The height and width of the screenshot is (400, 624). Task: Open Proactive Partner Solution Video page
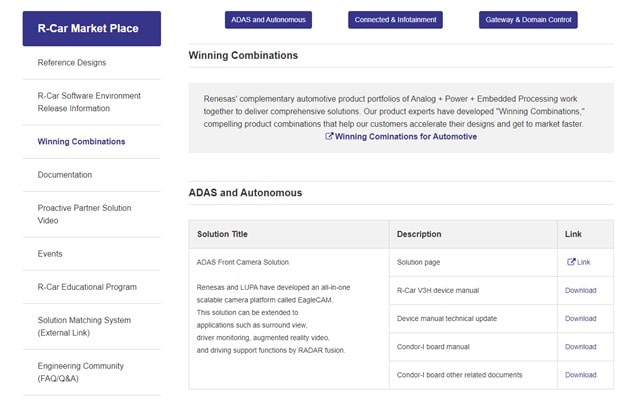tap(84, 214)
